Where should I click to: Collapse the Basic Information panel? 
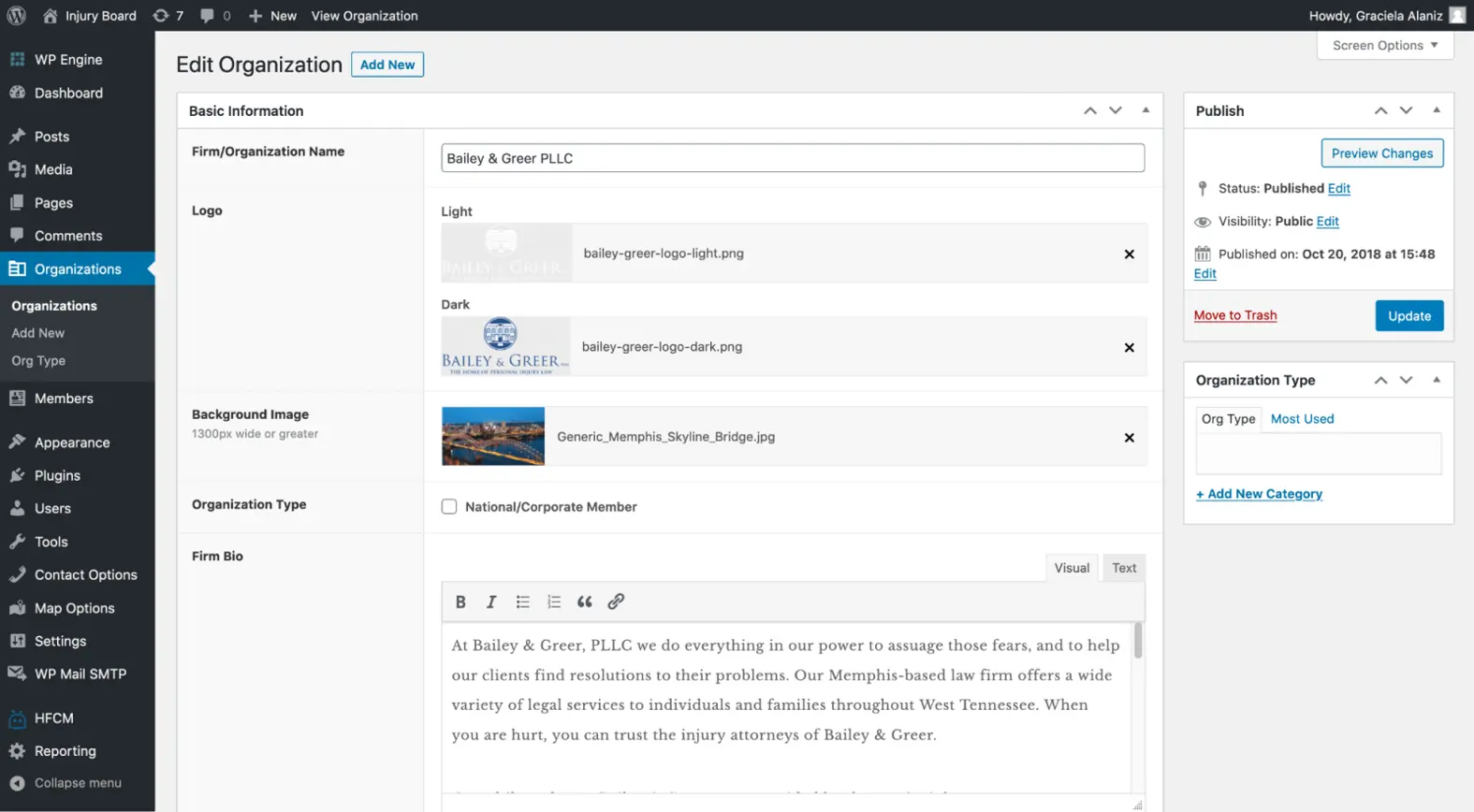point(1146,110)
